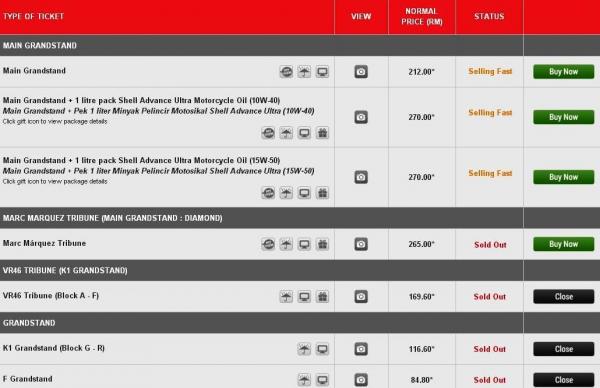Click the Normal Price (RM) column header
This screenshot has height=388, width=600.
pos(422,16)
